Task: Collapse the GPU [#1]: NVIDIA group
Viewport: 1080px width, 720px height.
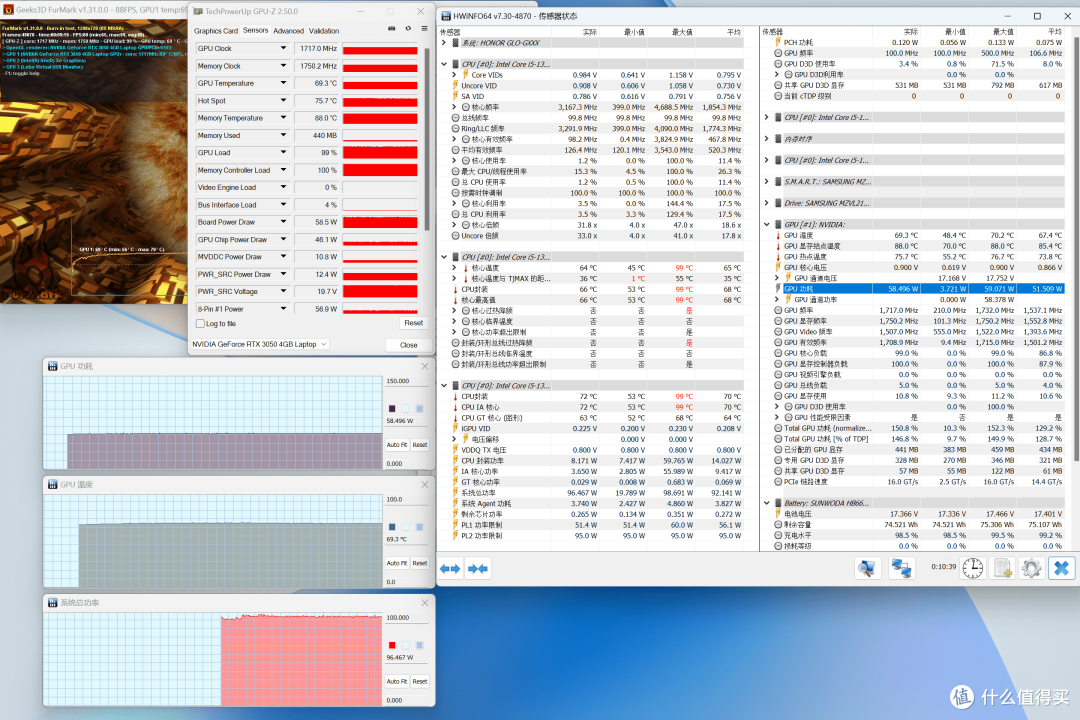Action: tap(767, 225)
